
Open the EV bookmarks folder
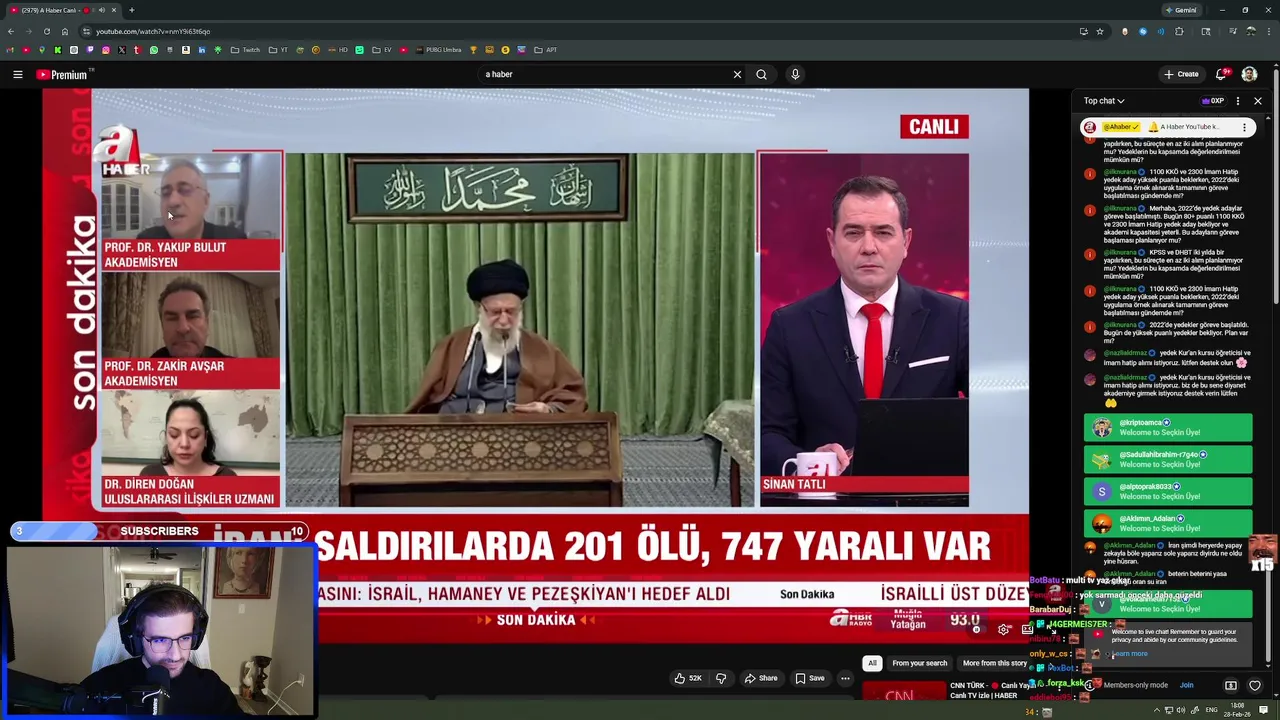pos(381,49)
